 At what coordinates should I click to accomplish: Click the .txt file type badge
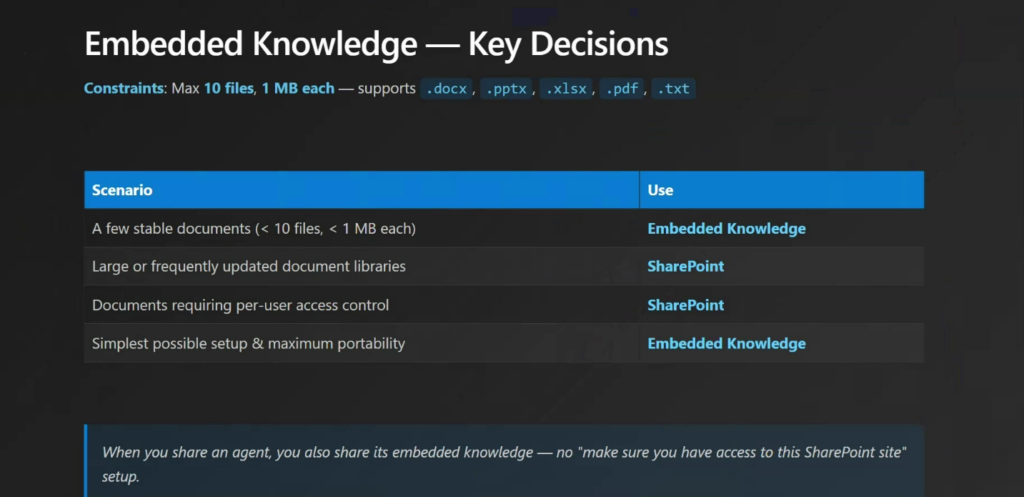675,89
